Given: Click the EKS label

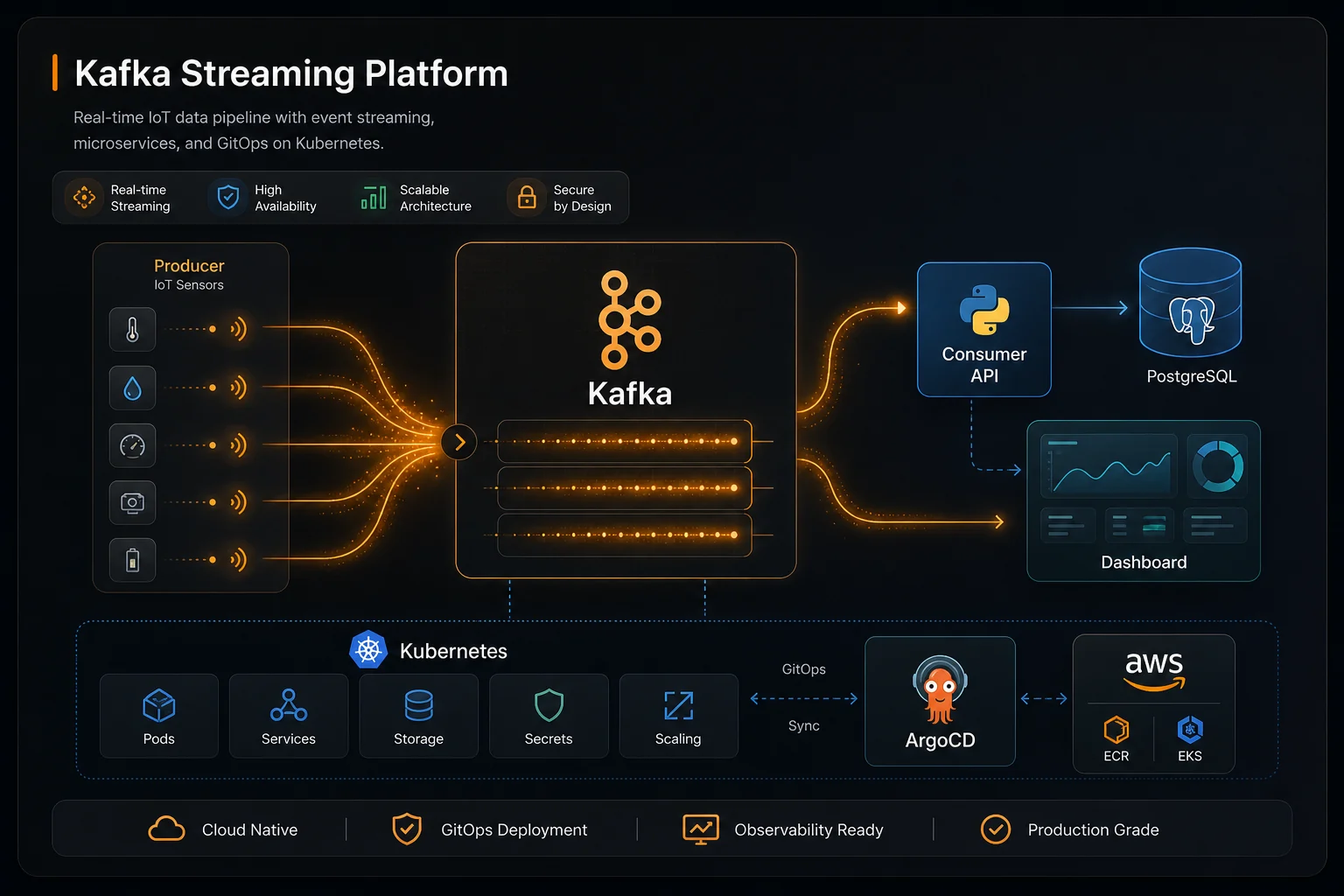Looking at the screenshot, I should click(x=1190, y=756).
